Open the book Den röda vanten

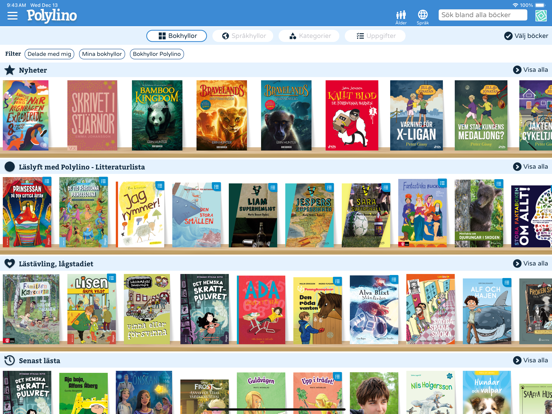coord(318,310)
